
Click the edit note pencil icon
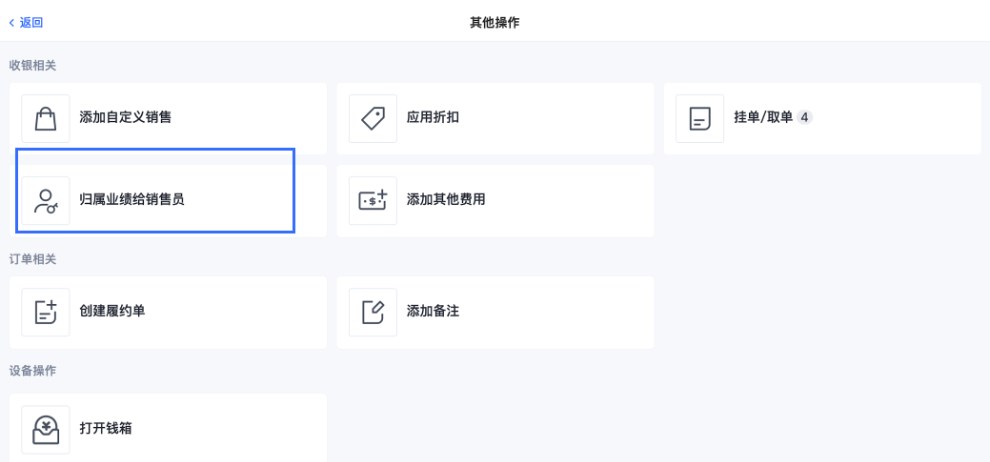click(x=373, y=312)
